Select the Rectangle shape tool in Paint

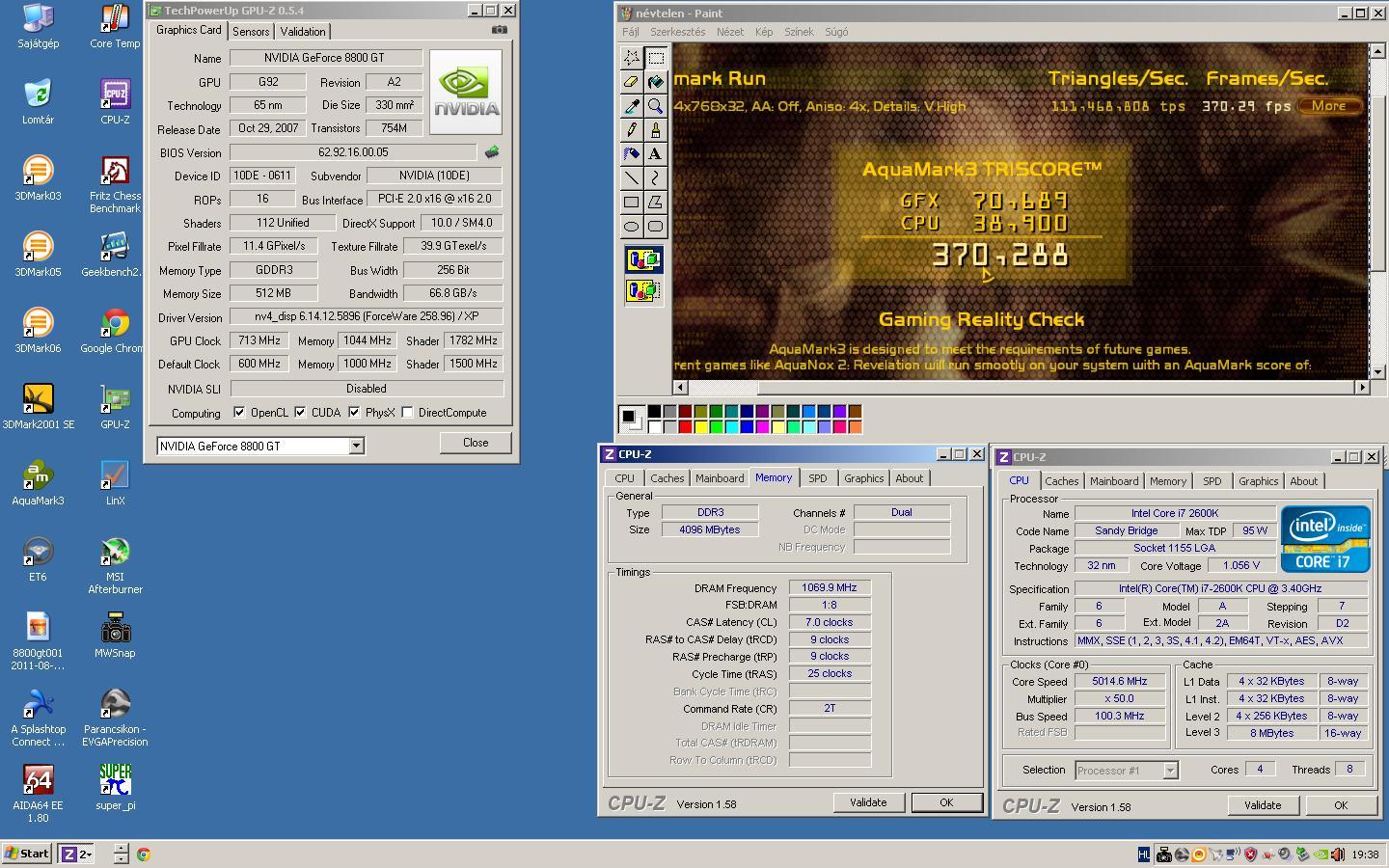tap(631, 202)
